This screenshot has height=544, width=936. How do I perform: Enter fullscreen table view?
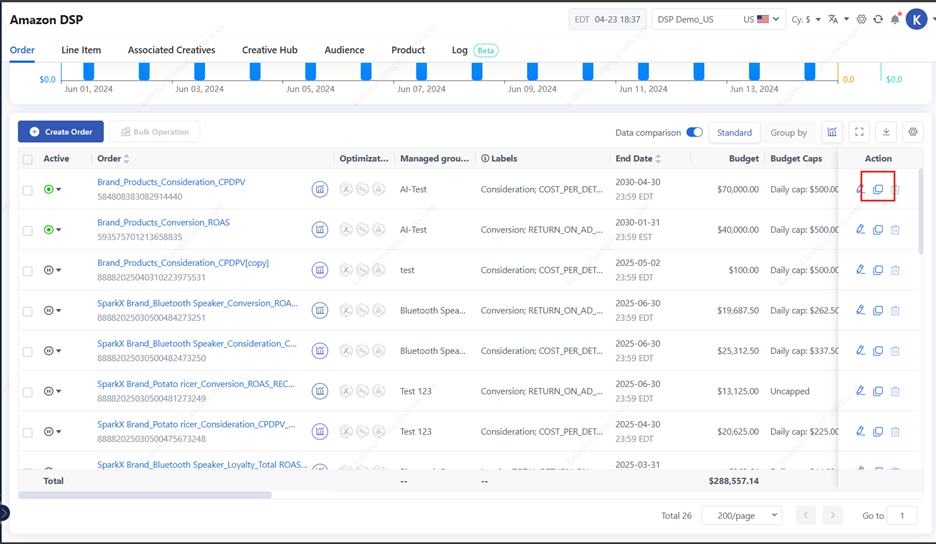(859, 132)
